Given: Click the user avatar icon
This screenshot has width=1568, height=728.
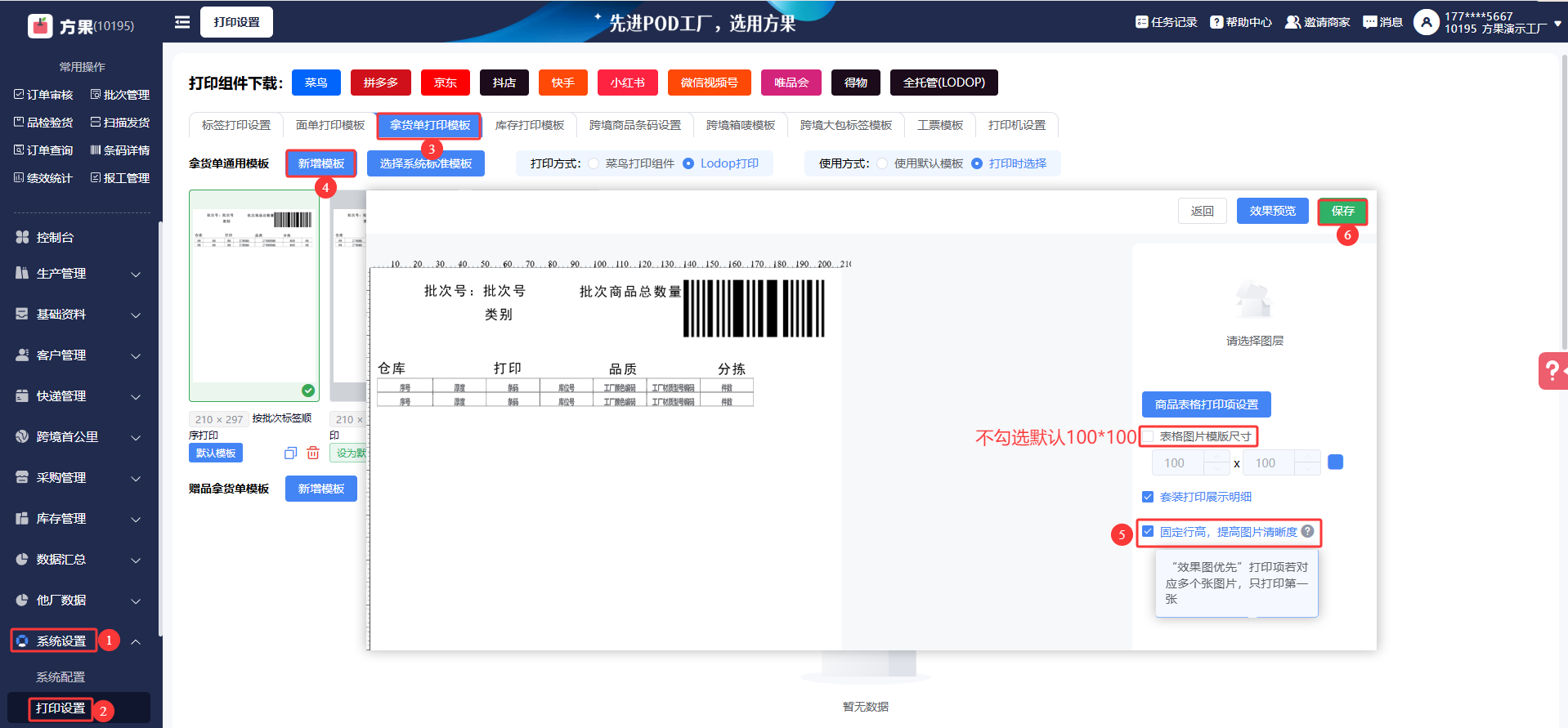Looking at the screenshot, I should click(1426, 22).
